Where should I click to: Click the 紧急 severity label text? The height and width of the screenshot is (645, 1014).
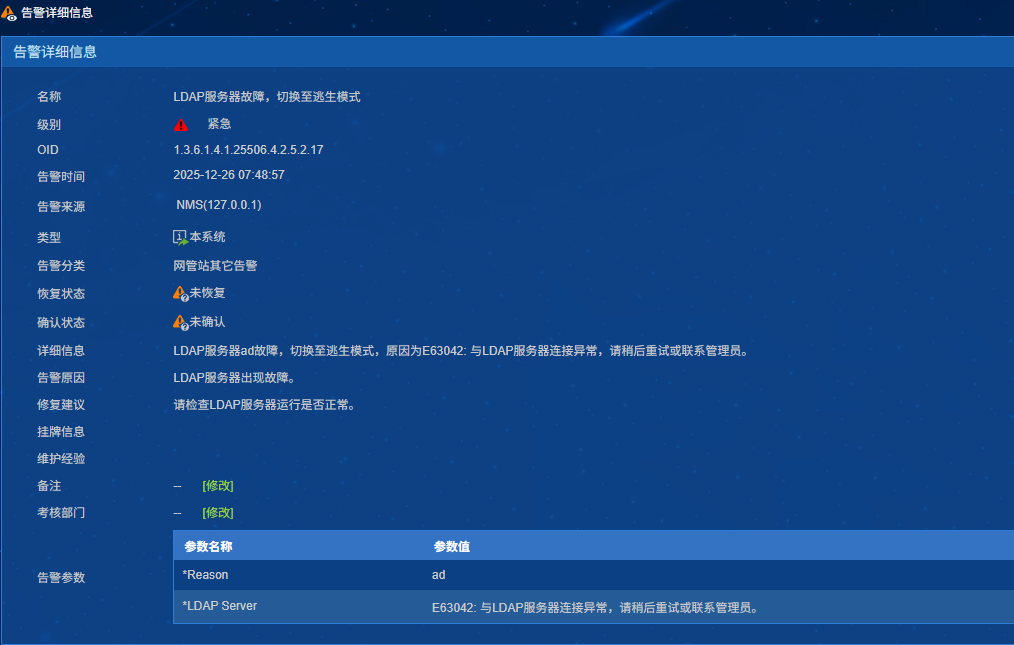219,124
